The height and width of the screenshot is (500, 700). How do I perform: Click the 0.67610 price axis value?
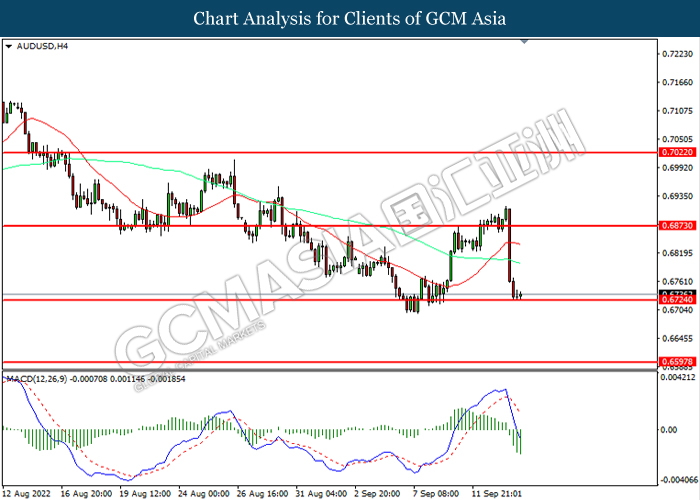pyautogui.click(x=678, y=282)
